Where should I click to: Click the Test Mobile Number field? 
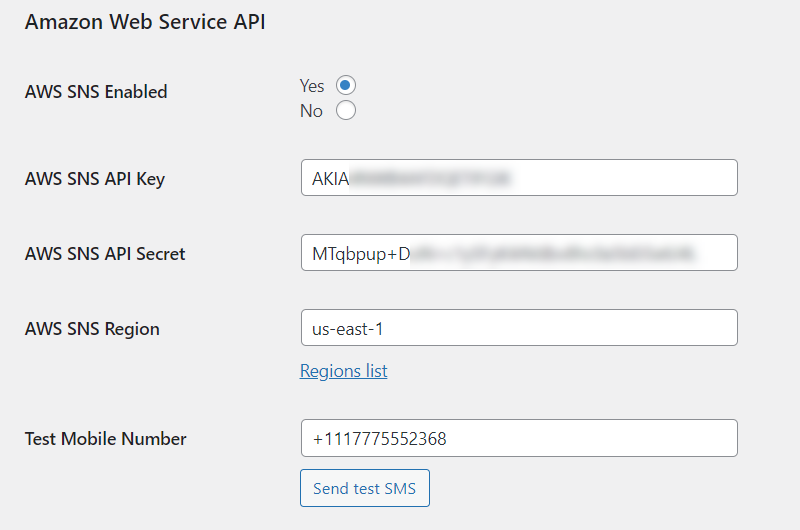click(x=519, y=438)
